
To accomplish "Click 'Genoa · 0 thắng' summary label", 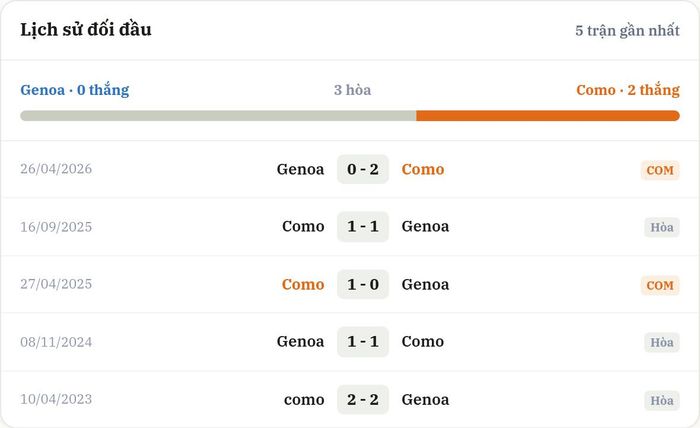I will point(75,90).
